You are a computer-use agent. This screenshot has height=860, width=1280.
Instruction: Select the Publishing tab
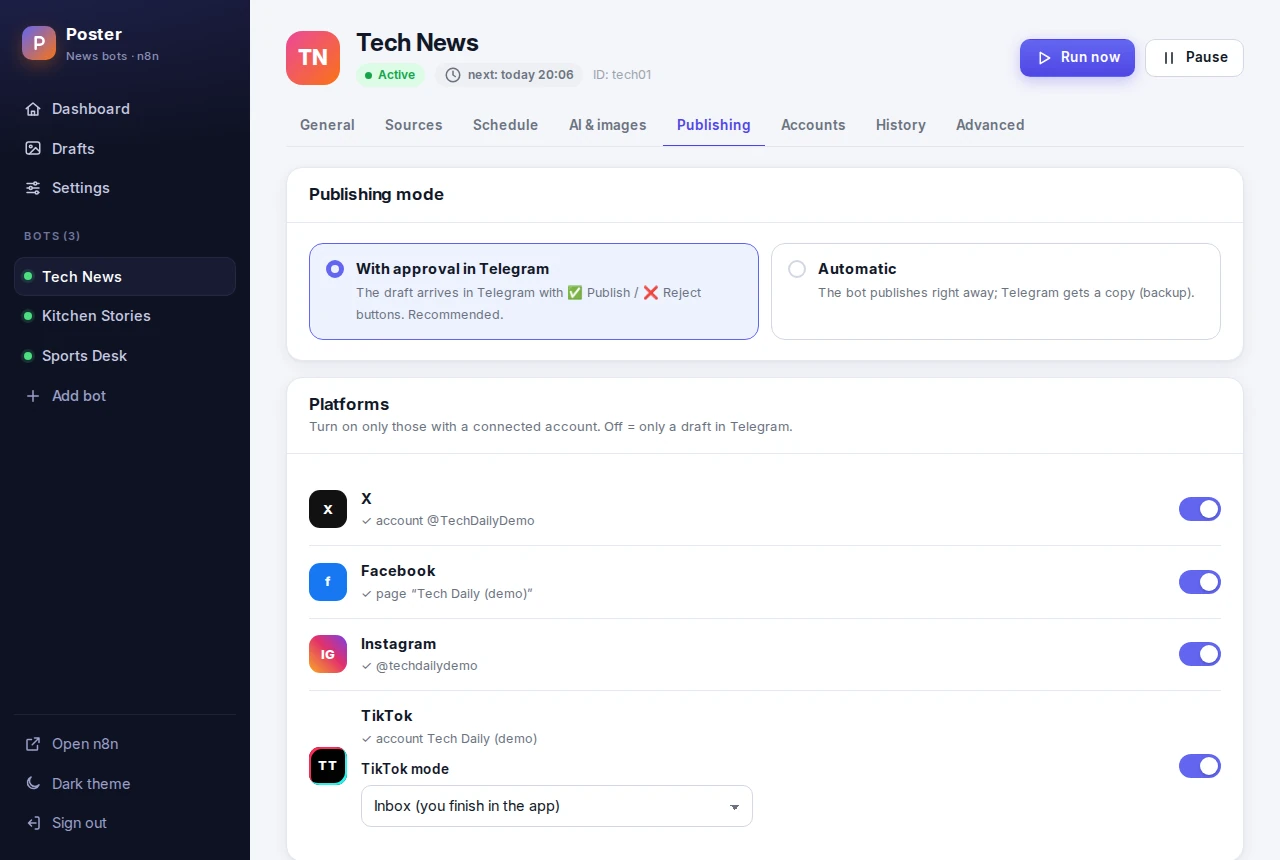coord(714,125)
